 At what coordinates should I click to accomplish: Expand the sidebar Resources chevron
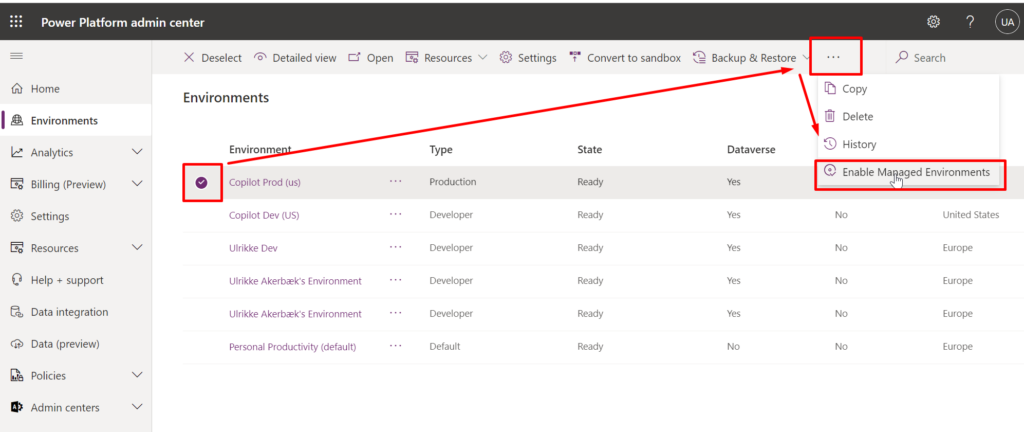coord(137,248)
